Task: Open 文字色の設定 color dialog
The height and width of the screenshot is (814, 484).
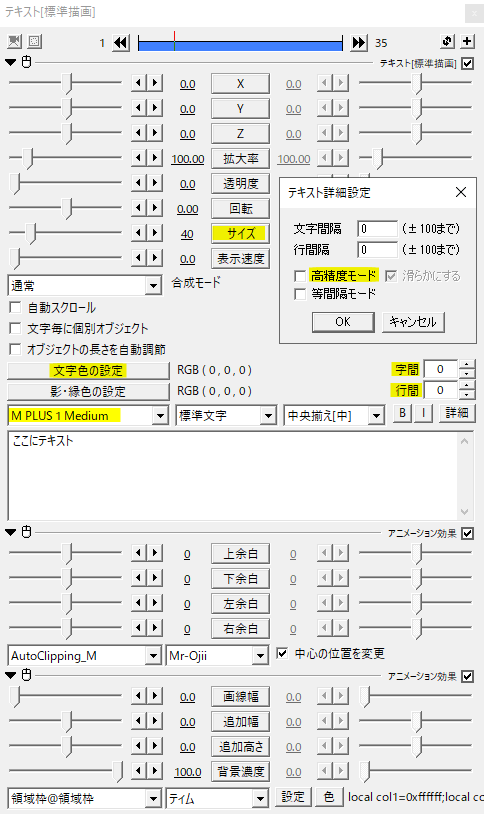Action: tap(88, 370)
